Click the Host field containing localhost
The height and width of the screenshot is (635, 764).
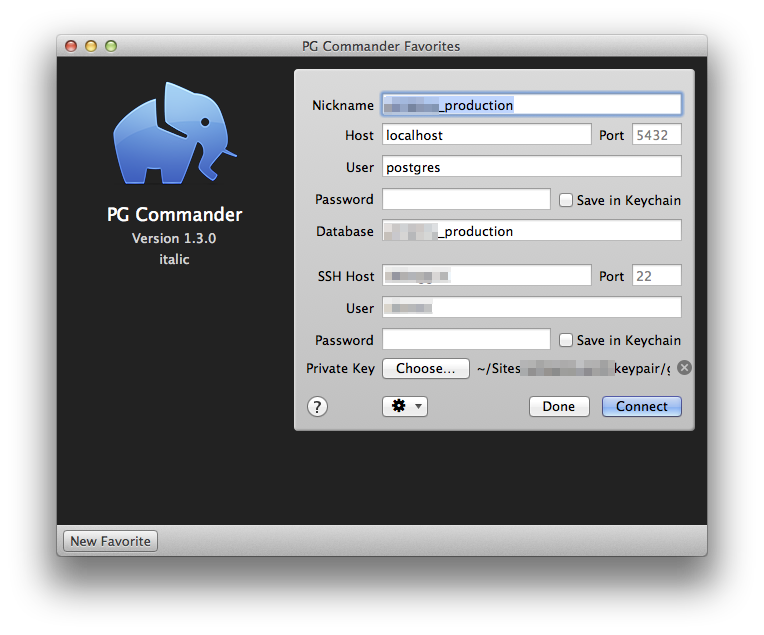486,135
